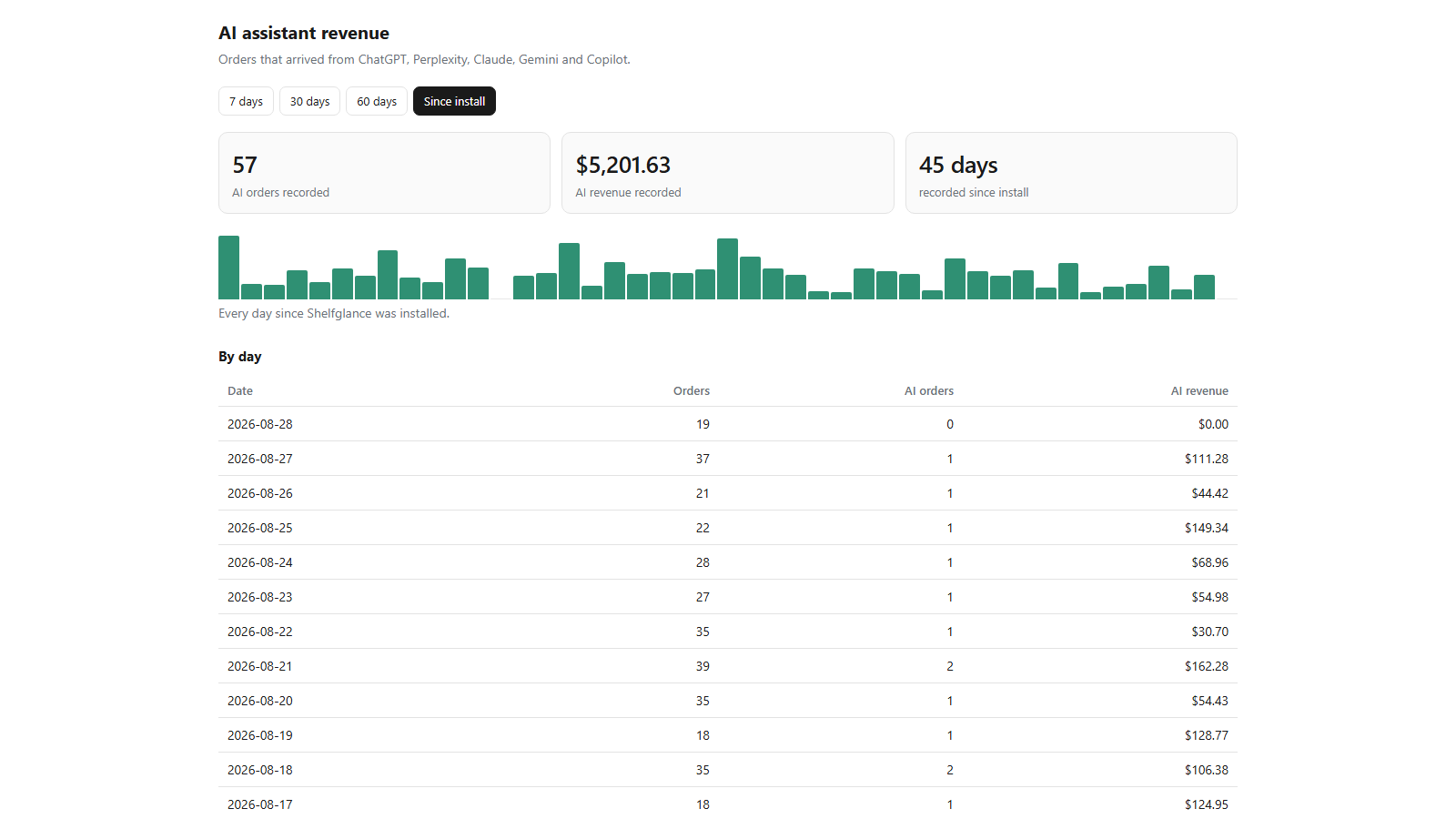The image size is (1456, 819).
Task: Switch to the 30 days range
Action: pos(309,101)
